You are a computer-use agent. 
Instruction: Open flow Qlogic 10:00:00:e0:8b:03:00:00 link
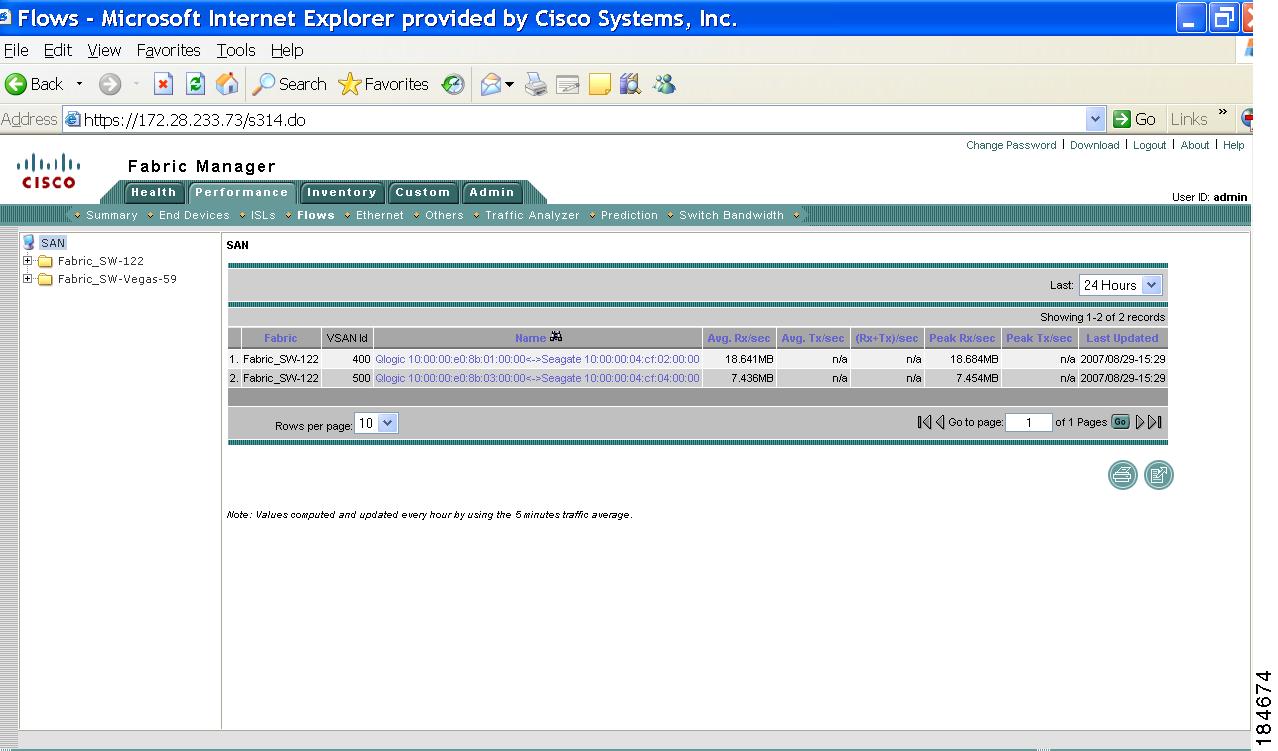(537, 379)
